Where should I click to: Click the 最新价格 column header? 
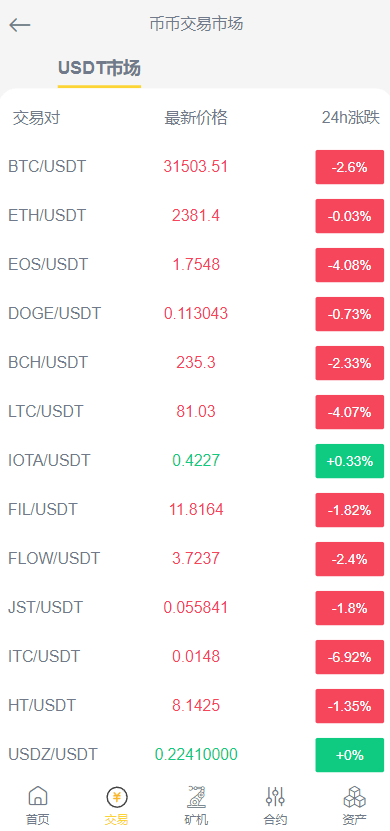(196, 118)
